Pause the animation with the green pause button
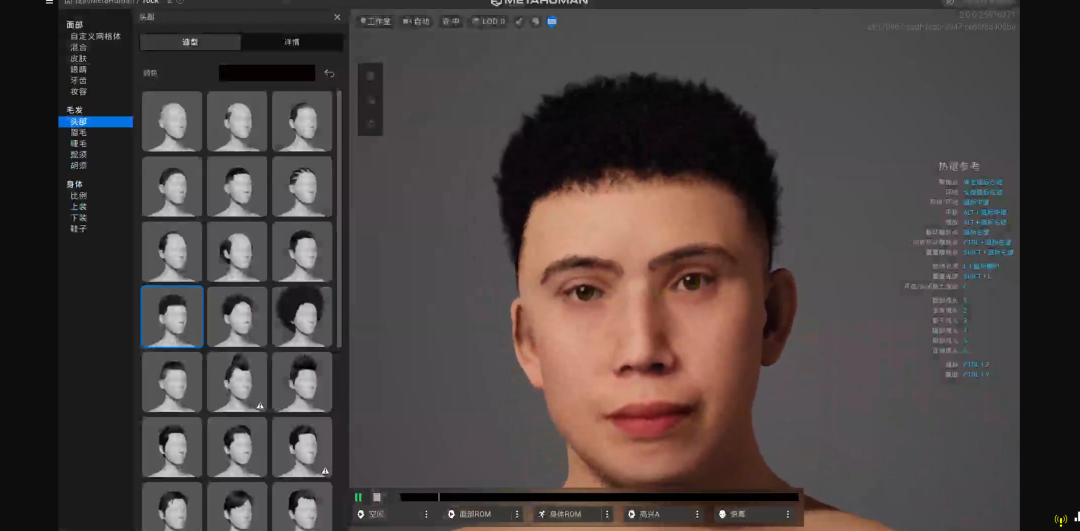 [x=358, y=497]
